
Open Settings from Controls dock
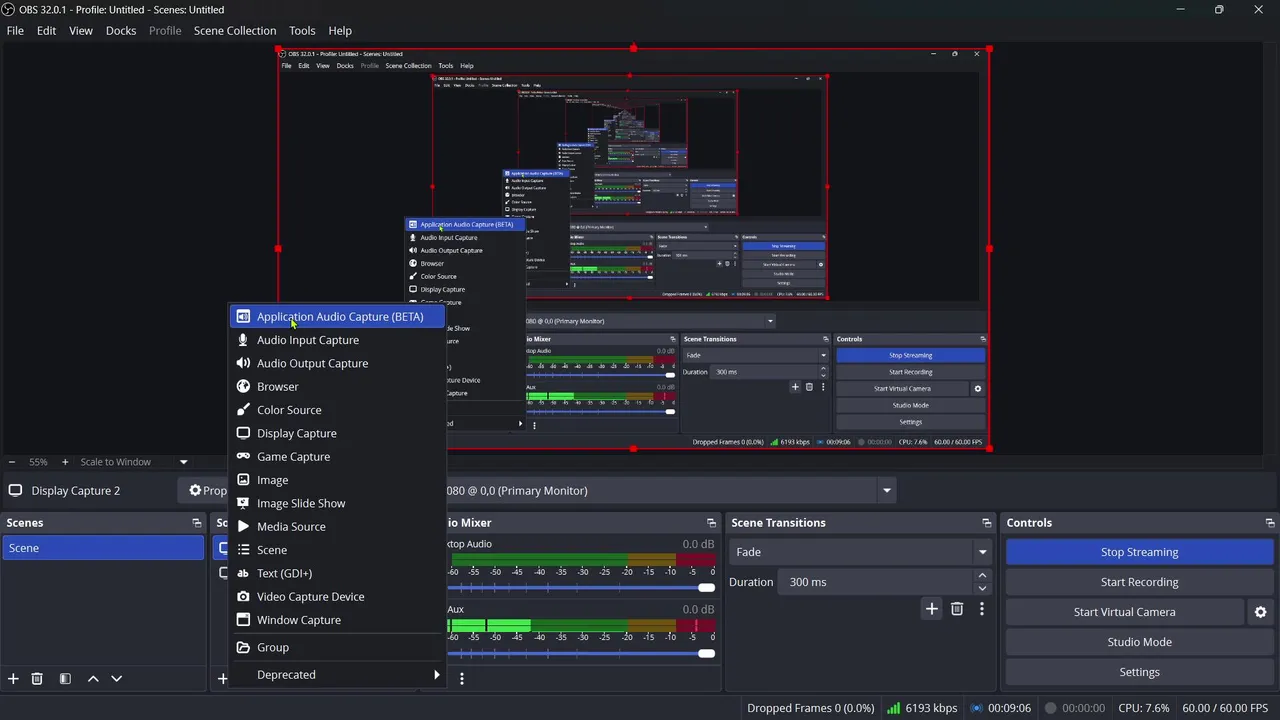(x=1139, y=672)
